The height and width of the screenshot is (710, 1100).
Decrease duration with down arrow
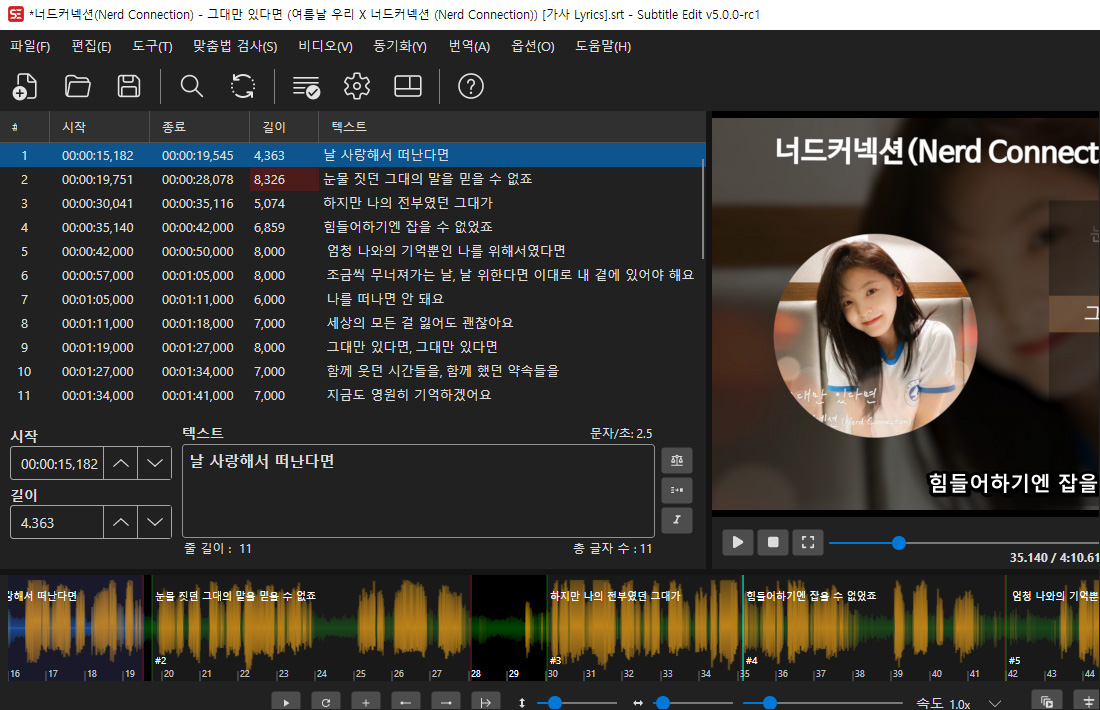(x=155, y=523)
